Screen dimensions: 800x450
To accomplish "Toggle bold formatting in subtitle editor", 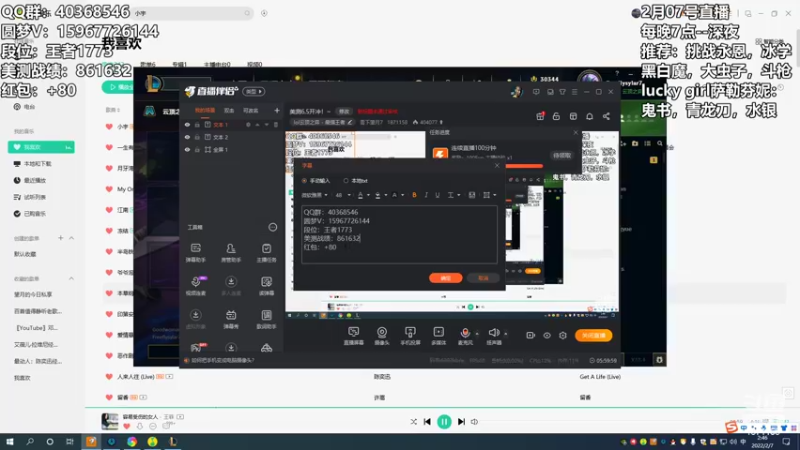I will click(x=414, y=195).
